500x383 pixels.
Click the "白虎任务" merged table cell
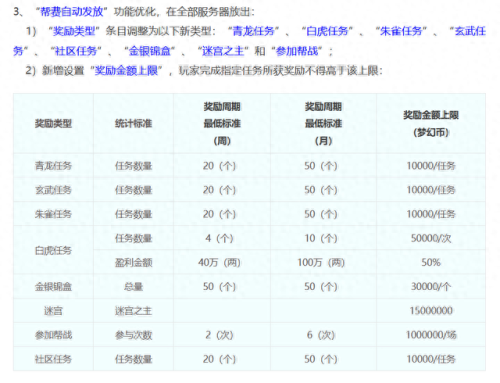pos(53,250)
